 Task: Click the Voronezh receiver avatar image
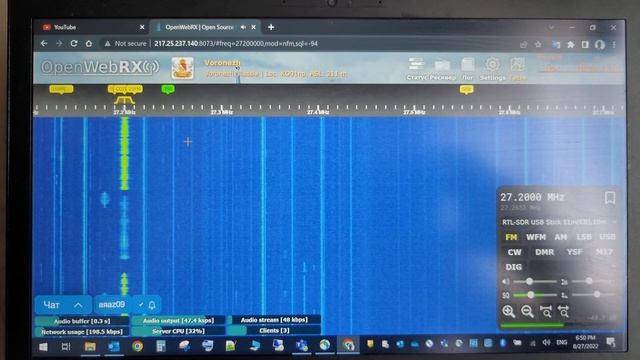click(182, 68)
